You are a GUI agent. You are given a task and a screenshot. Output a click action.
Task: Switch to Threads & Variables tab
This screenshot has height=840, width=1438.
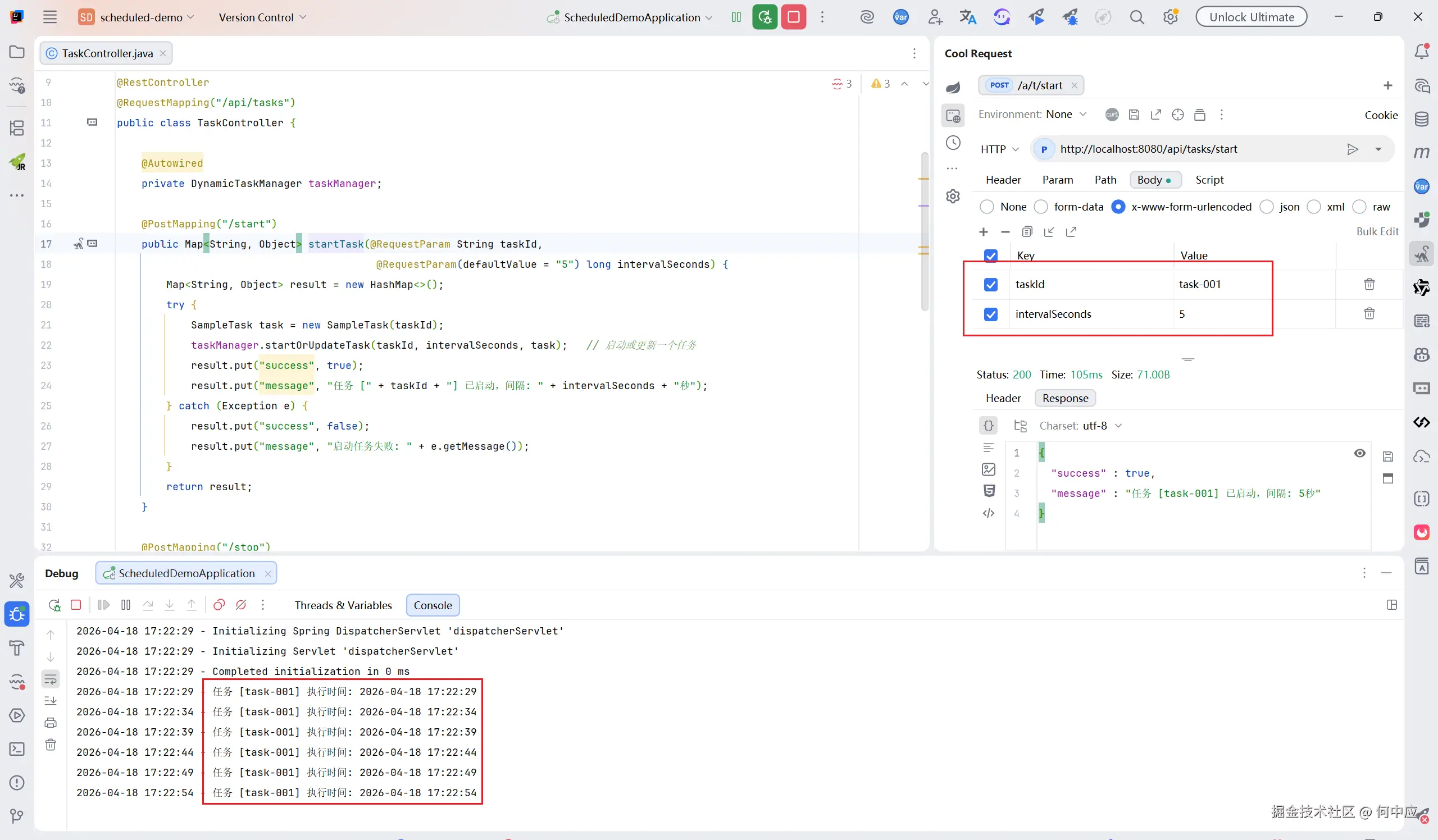343,605
